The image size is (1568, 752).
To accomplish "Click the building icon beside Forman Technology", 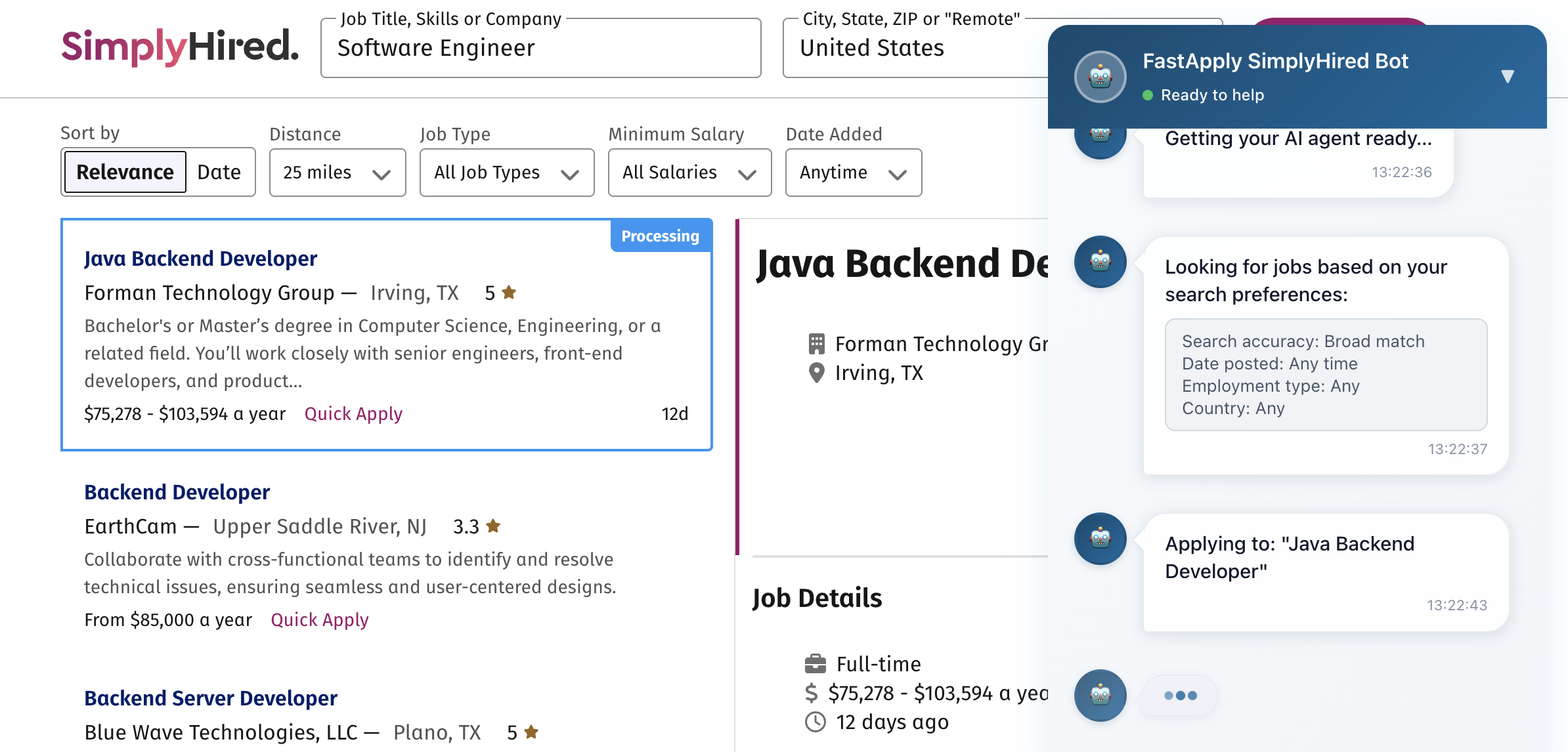I will [x=816, y=344].
